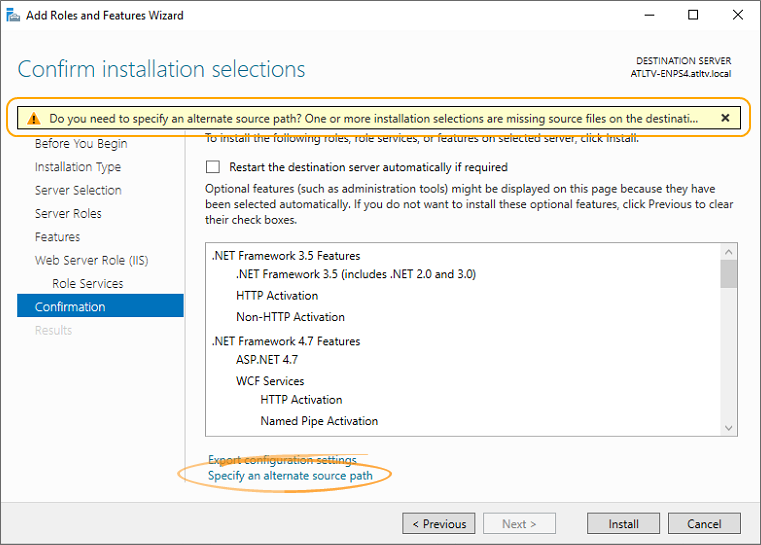Select HTTP Activation under WCF Services
761x545 pixels.
tap(301, 399)
